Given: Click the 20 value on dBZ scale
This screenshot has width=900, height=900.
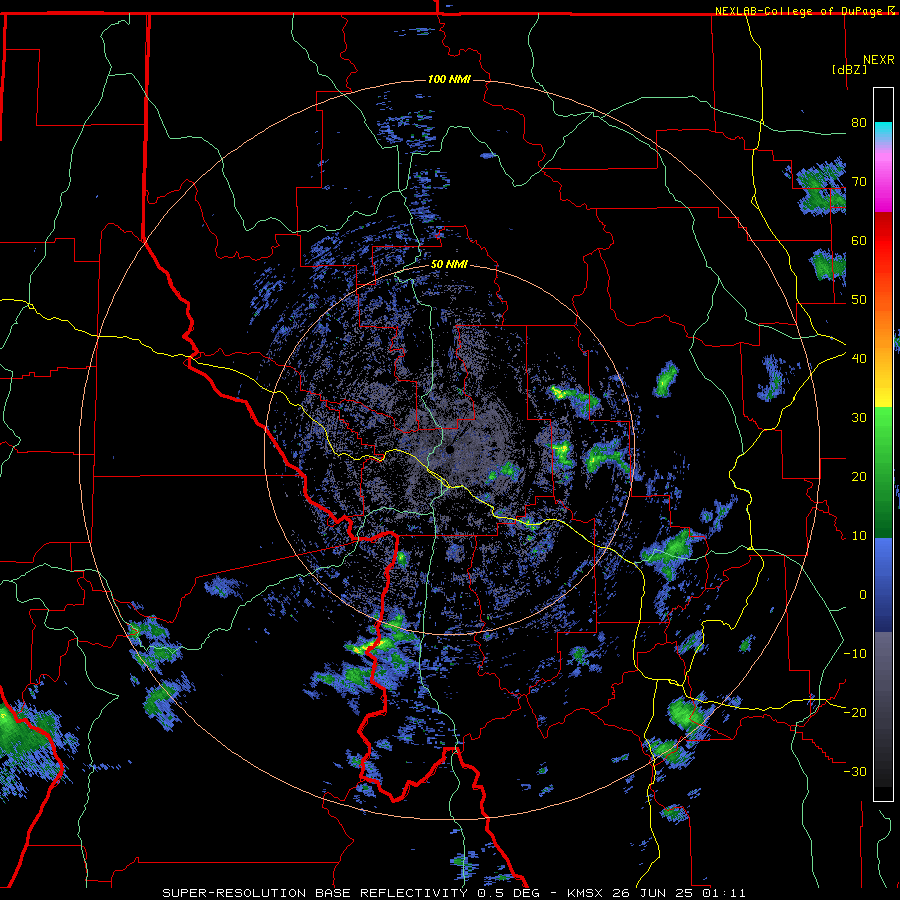Looking at the screenshot, I should tap(859, 476).
